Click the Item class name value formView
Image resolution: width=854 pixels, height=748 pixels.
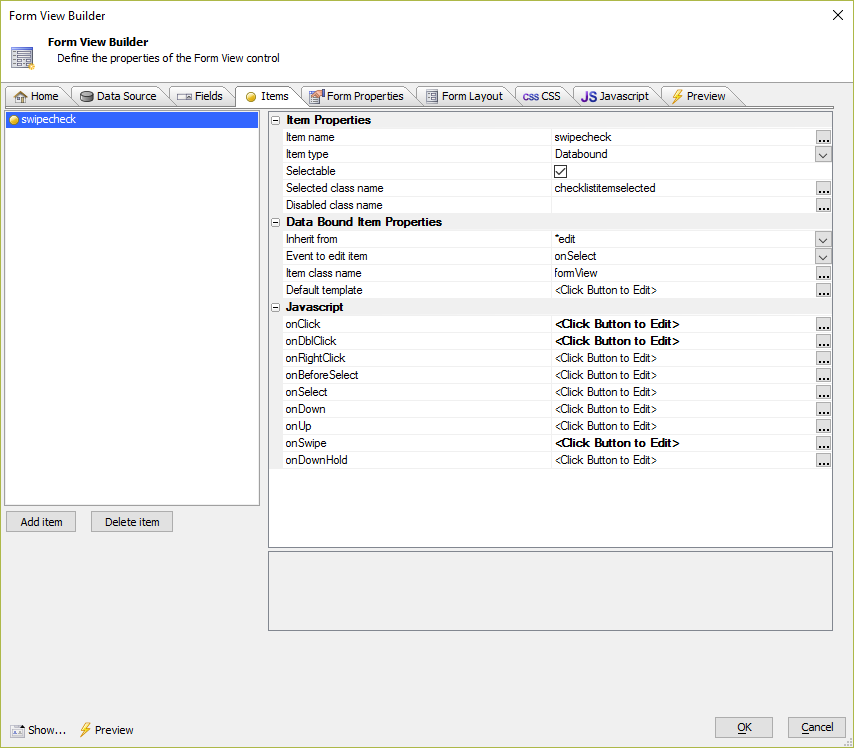coord(576,273)
